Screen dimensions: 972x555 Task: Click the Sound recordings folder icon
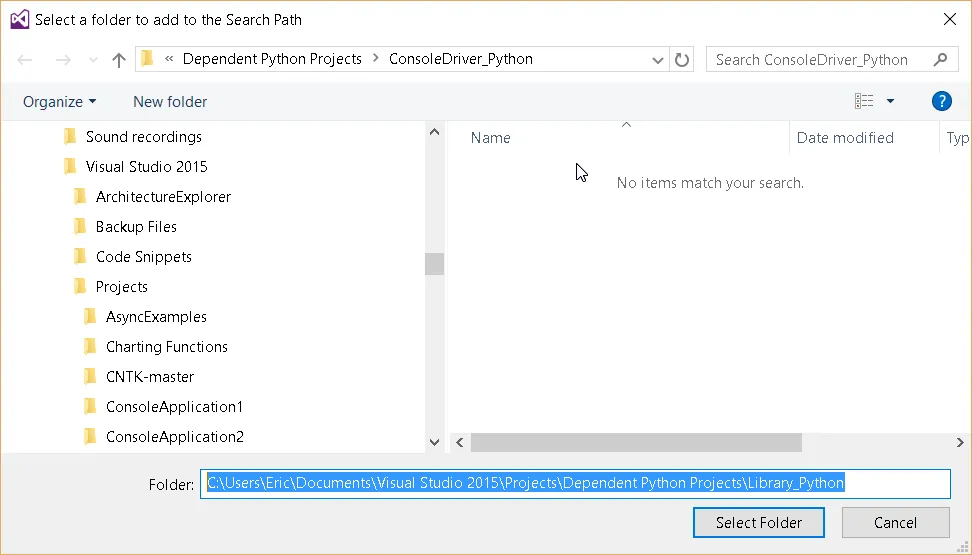[x=70, y=137]
